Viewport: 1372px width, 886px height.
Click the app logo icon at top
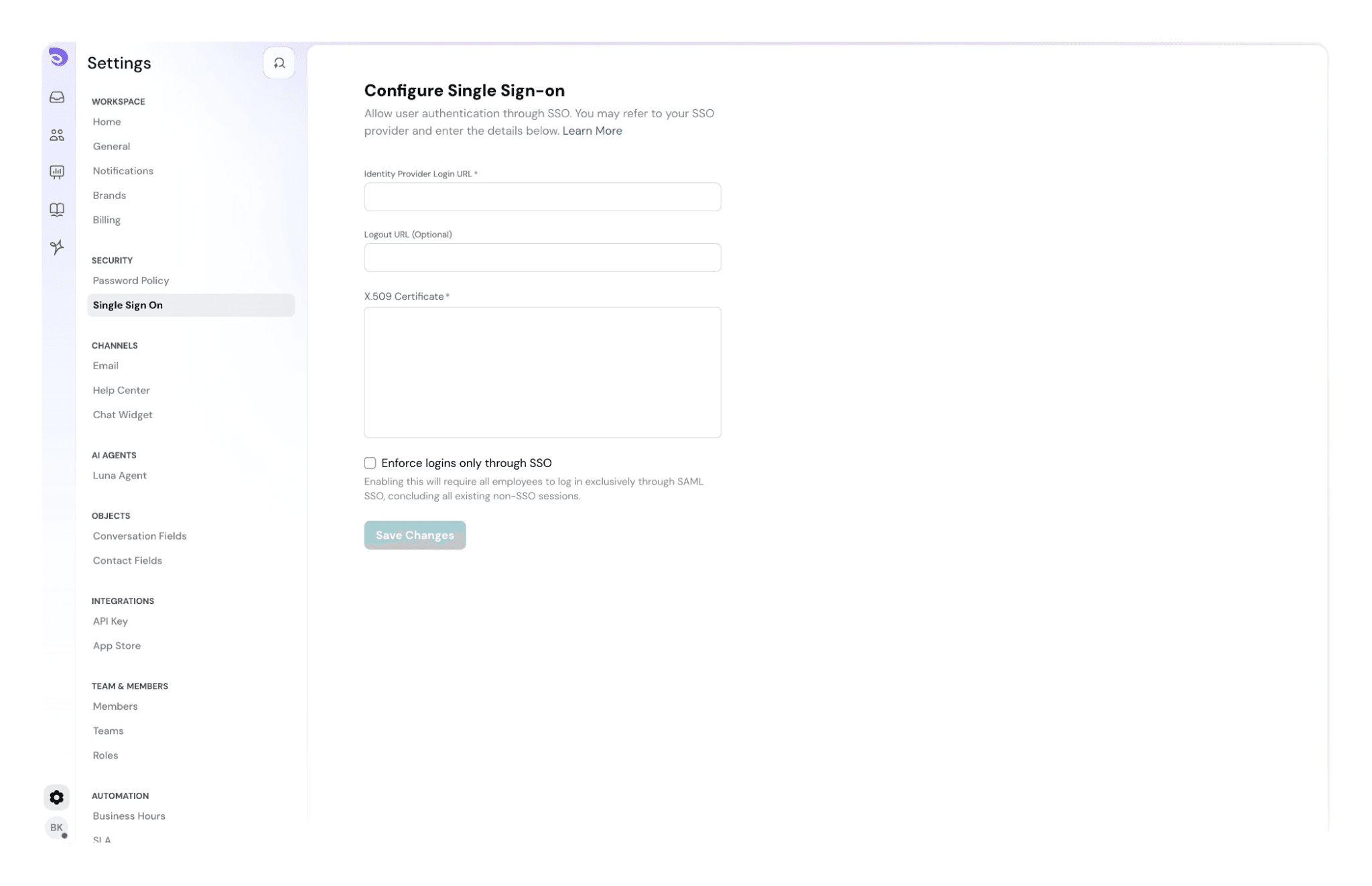(58, 58)
